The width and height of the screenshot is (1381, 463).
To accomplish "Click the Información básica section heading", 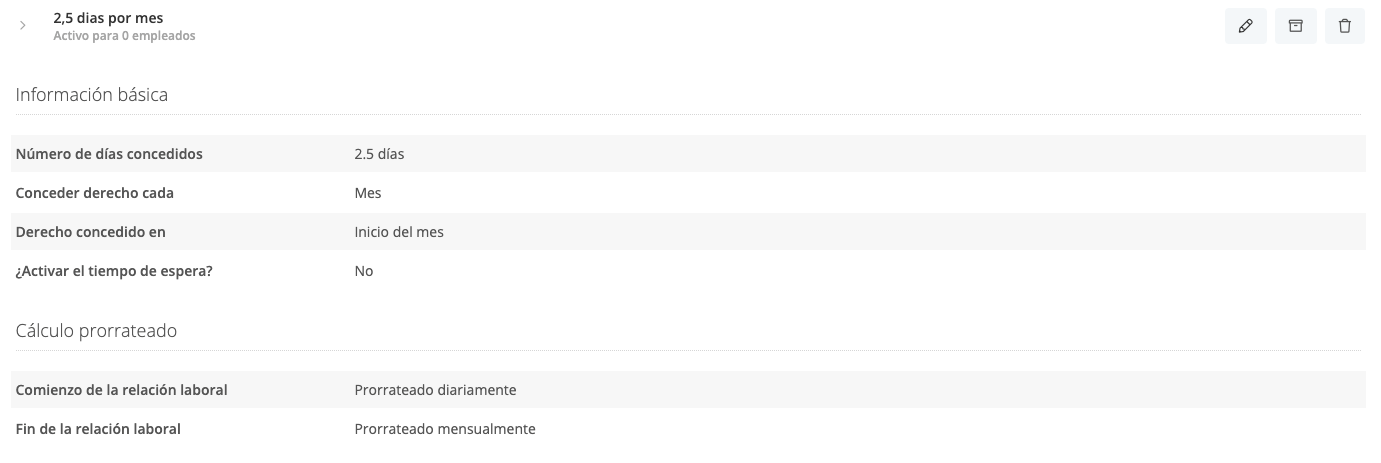I will pos(92,95).
